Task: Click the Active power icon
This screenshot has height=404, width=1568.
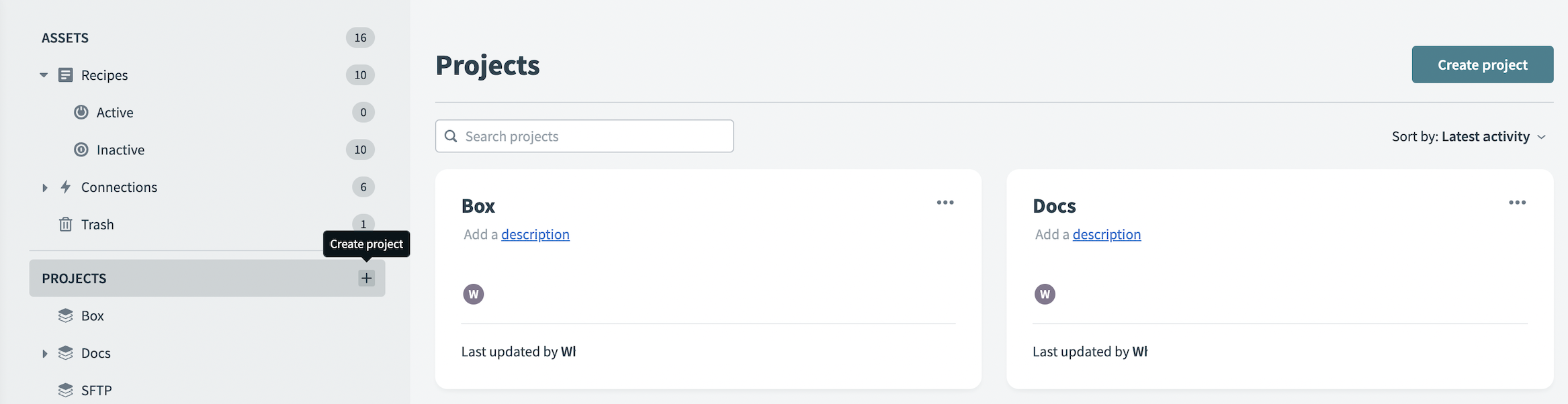Action: (x=81, y=112)
